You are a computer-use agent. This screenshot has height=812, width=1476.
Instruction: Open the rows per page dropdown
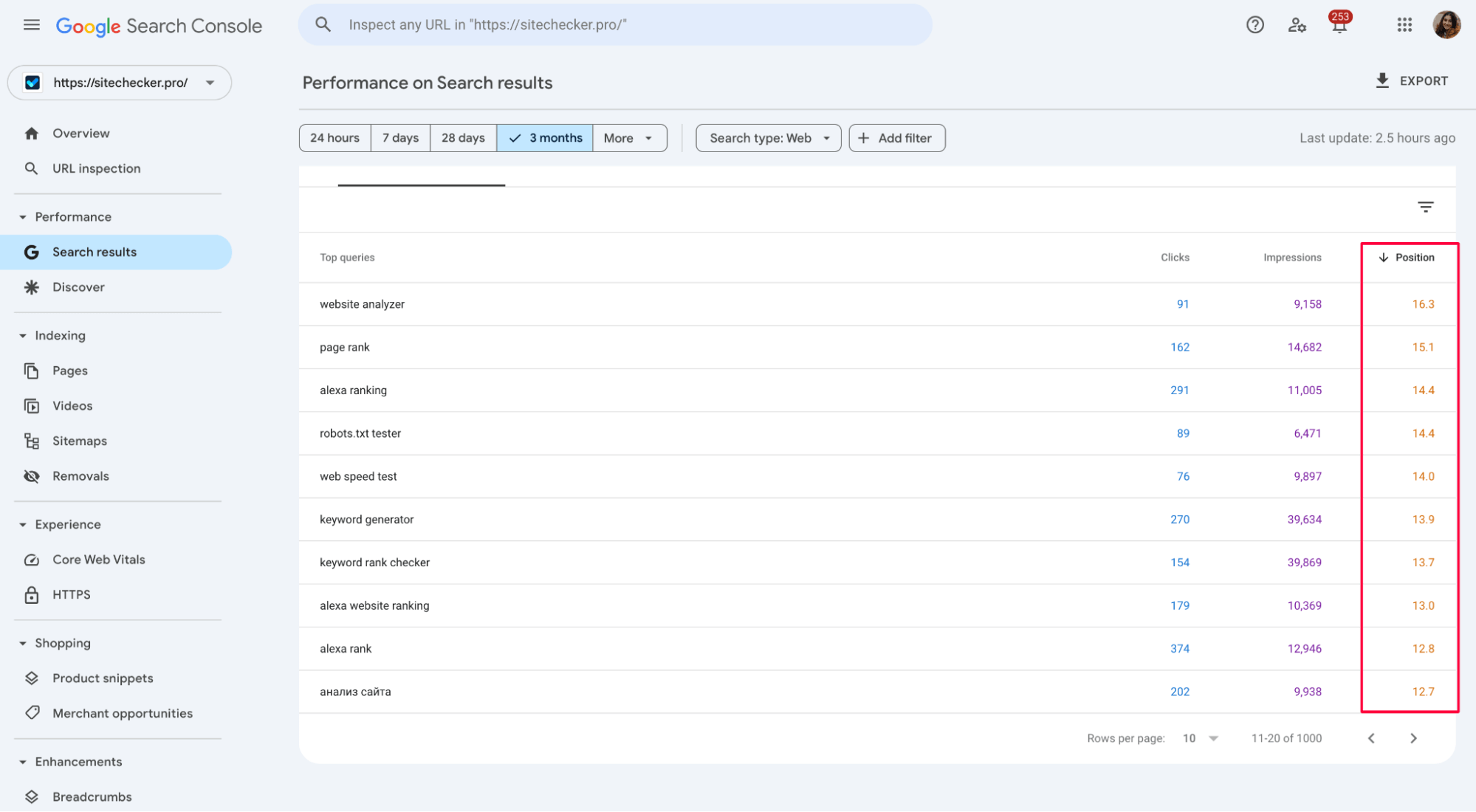[x=1201, y=738]
